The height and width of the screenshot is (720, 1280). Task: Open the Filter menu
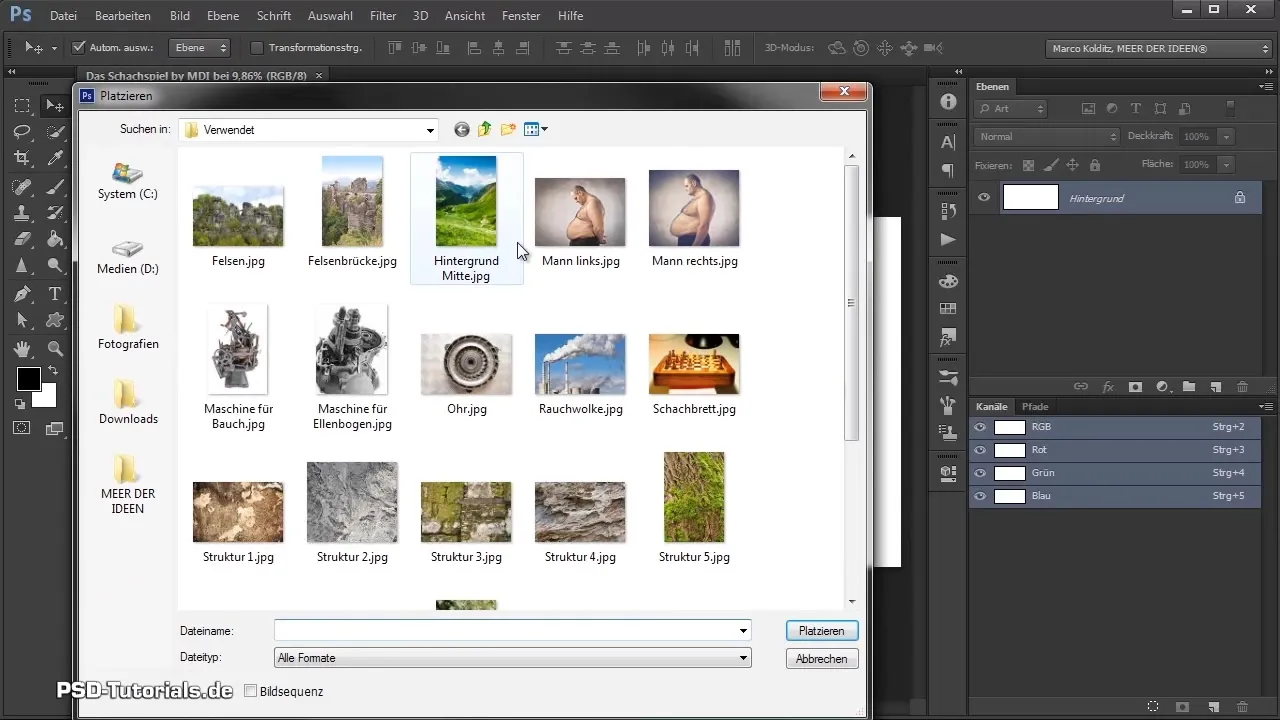pos(382,16)
